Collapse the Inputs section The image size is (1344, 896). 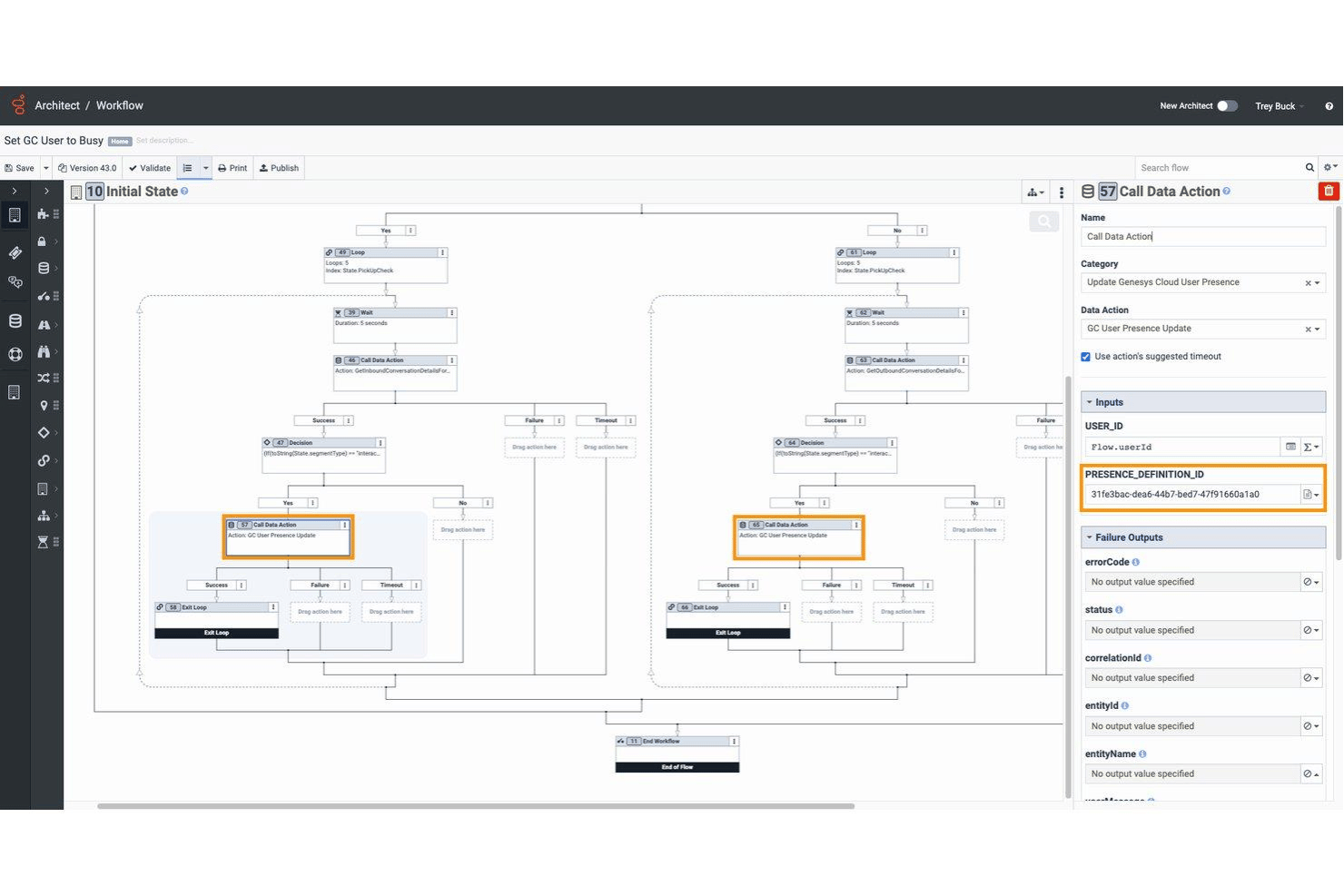(x=1203, y=402)
